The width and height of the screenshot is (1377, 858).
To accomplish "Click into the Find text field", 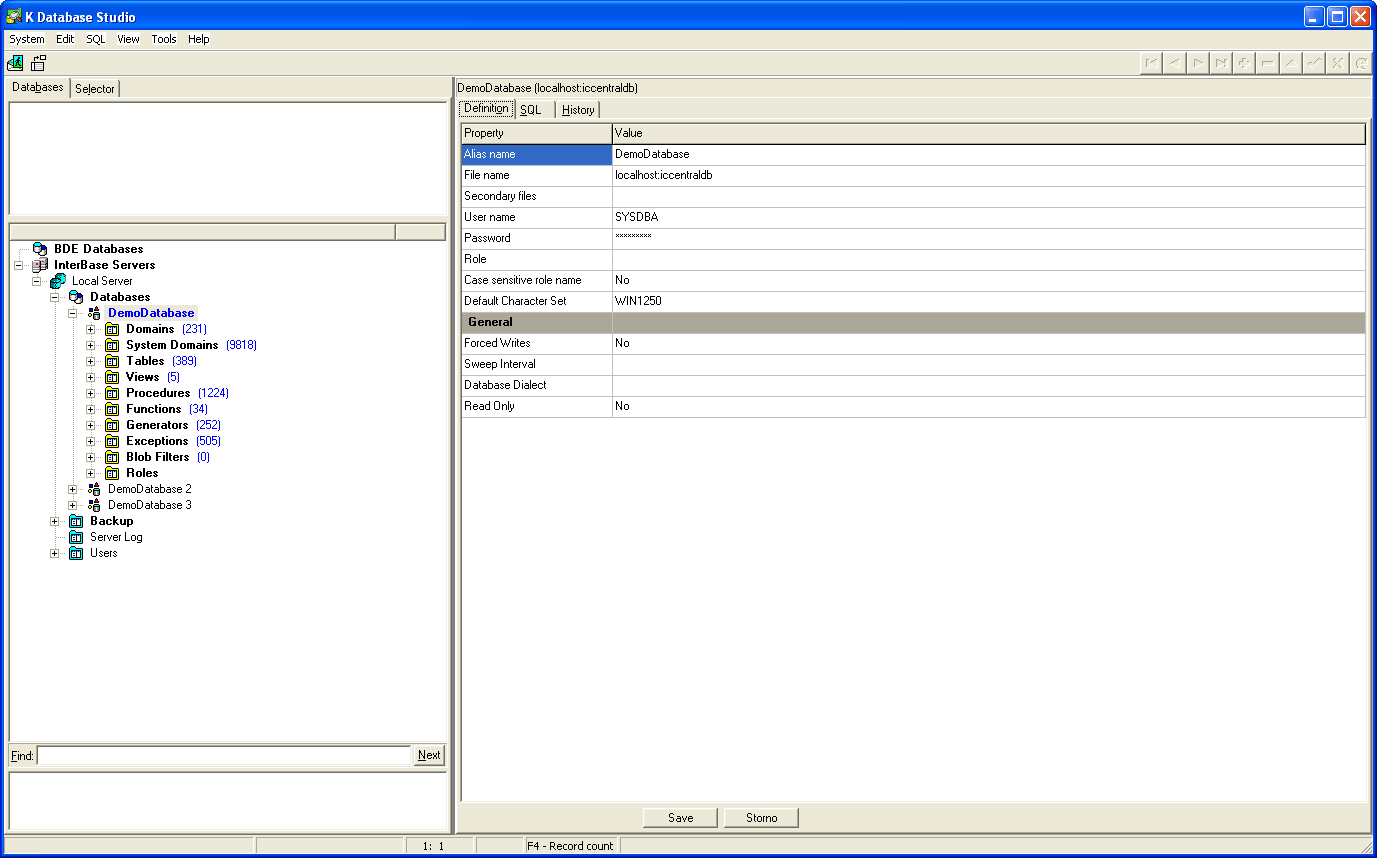I will coord(224,756).
